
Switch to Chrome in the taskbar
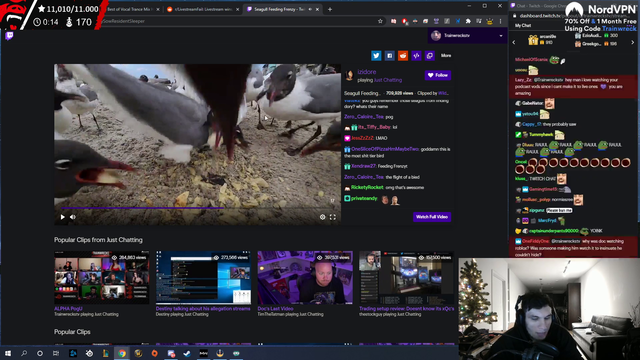[x=122, y=353]
